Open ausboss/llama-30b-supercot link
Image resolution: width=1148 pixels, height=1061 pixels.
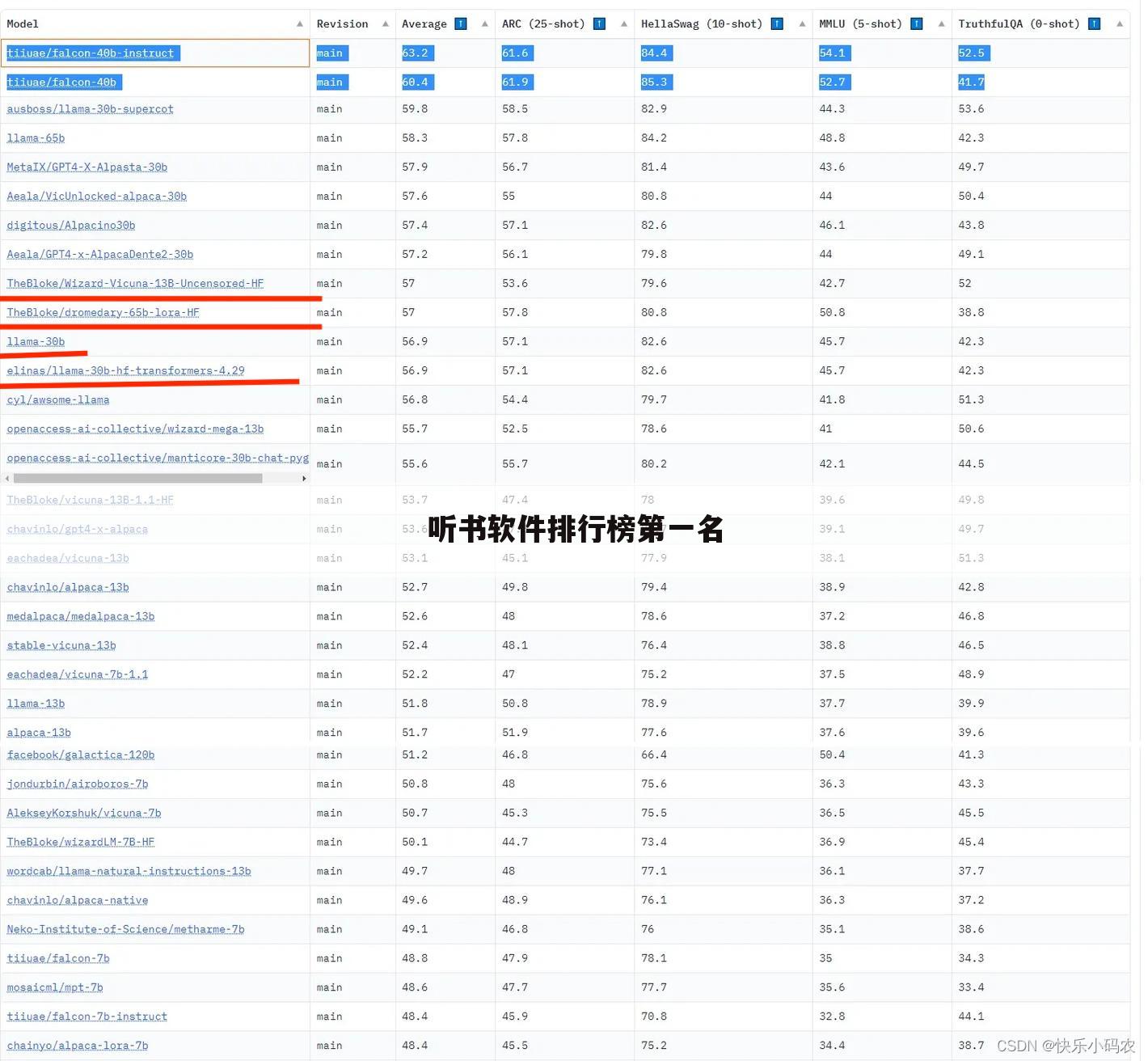(x=90, y=109)
